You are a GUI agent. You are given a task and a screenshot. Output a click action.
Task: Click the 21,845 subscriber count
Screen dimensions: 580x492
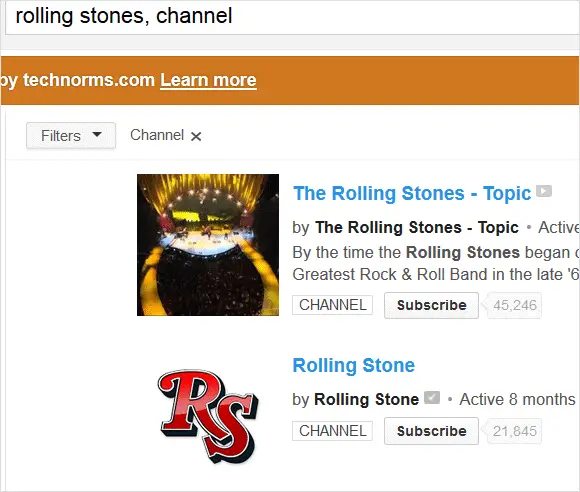515,431
